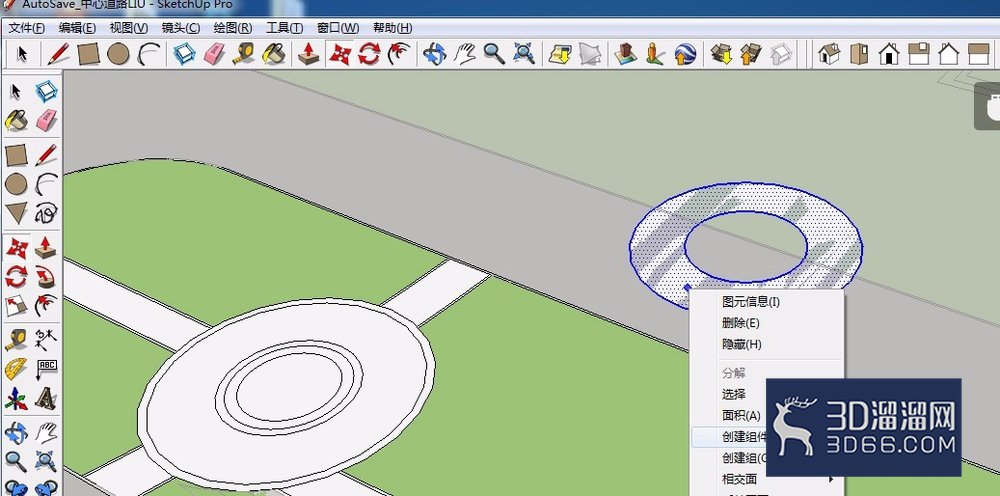The height and width of the screenshot is (496, 1000).
Task: Activate Push/Pull in horizontal toolbar
Action: pyautogui.click(x=309, y=54)
